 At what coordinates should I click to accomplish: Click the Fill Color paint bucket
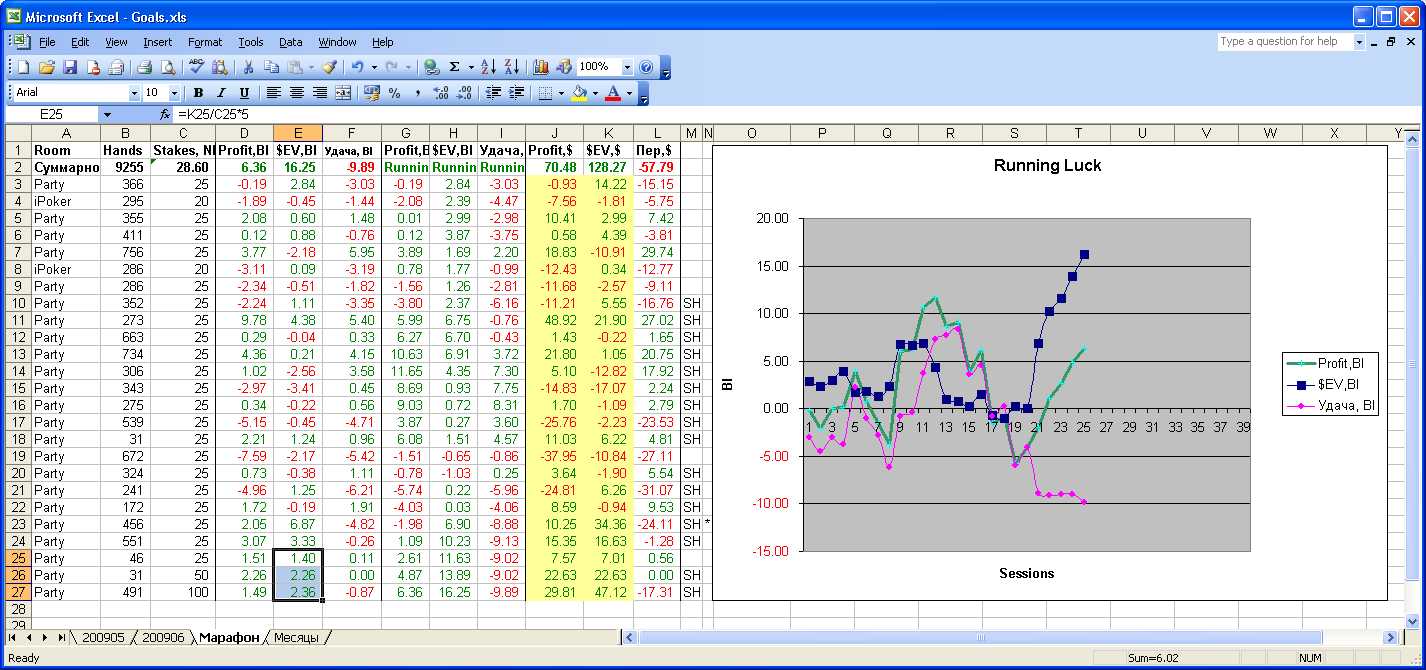pyautogui.click(x=578, y=93)
